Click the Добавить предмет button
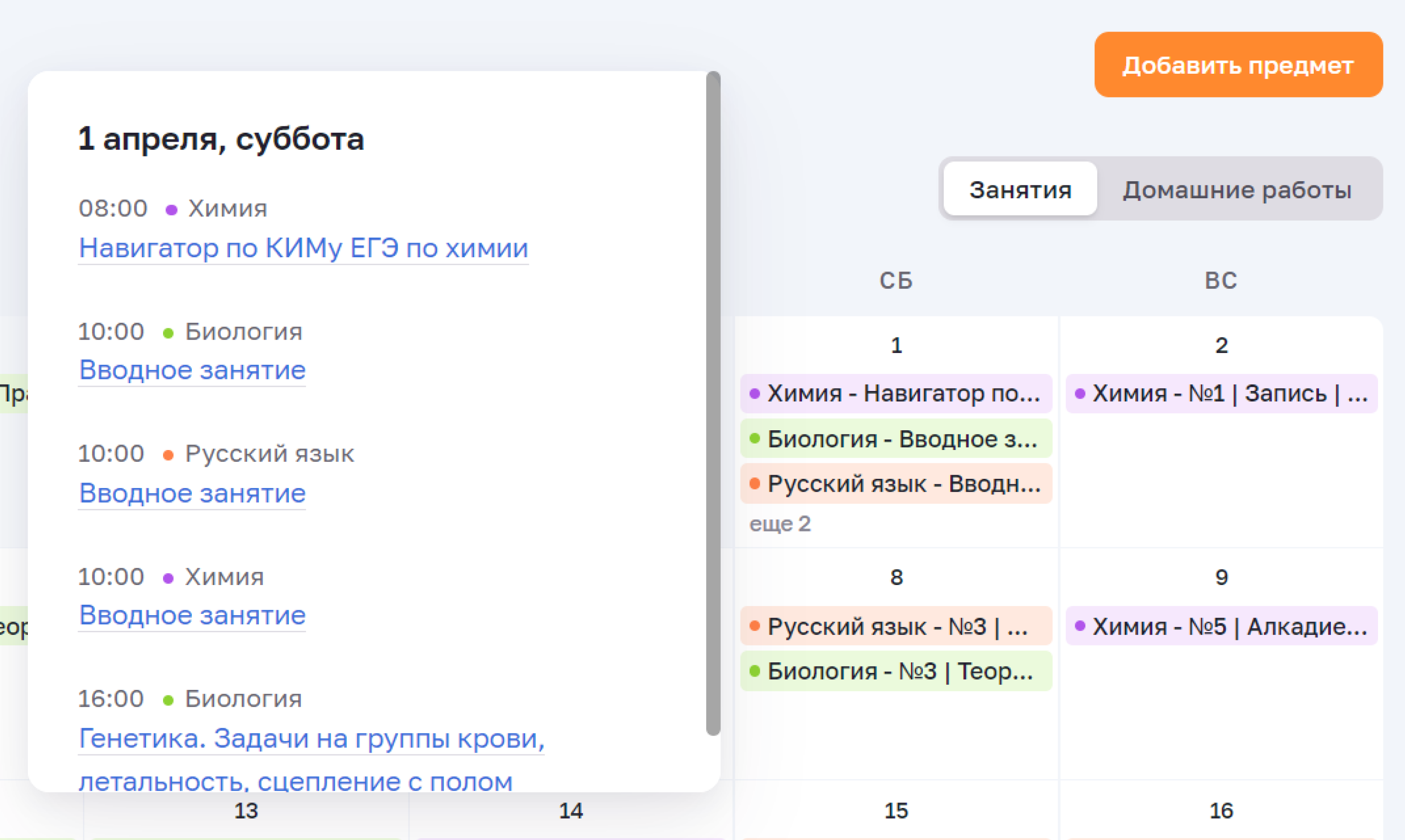1405x840 pixels. 1238,65
